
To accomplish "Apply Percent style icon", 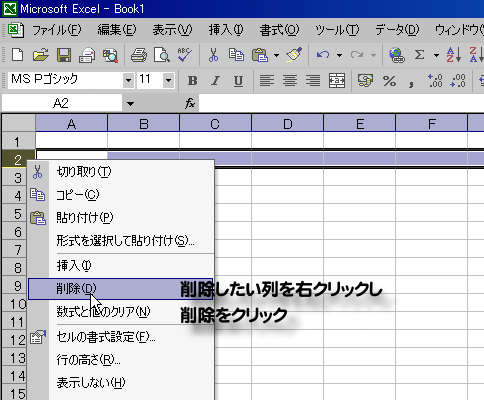I will click(x=389, y=81).
